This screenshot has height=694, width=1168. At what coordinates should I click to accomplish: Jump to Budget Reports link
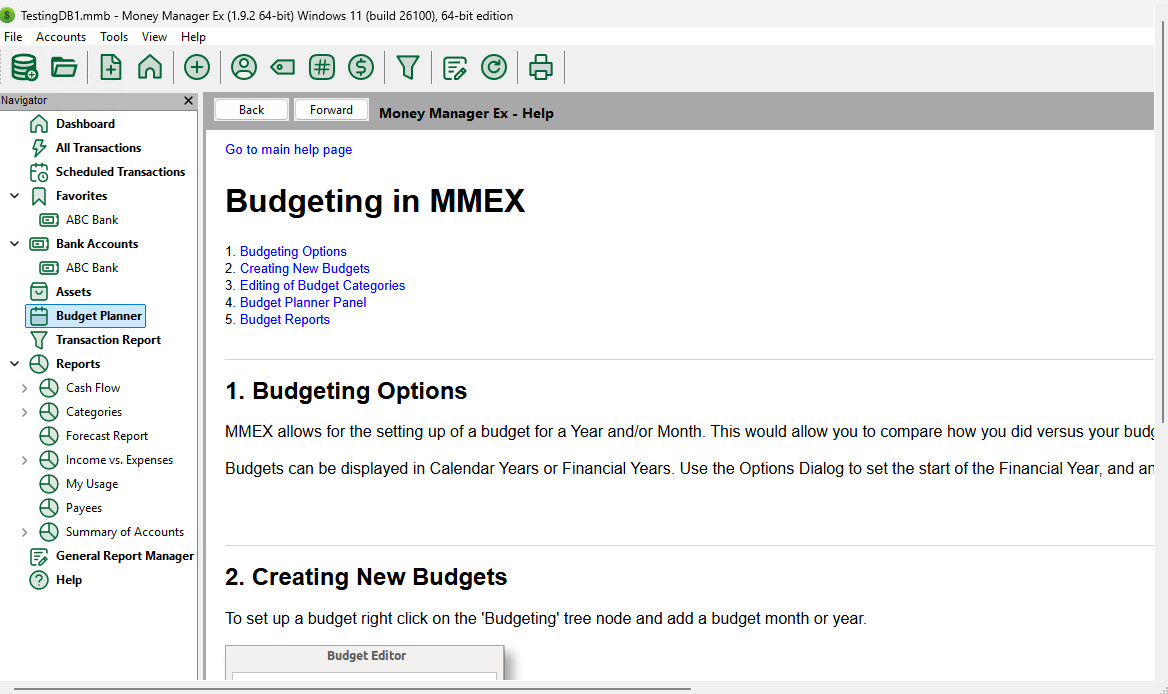point(285,319)
